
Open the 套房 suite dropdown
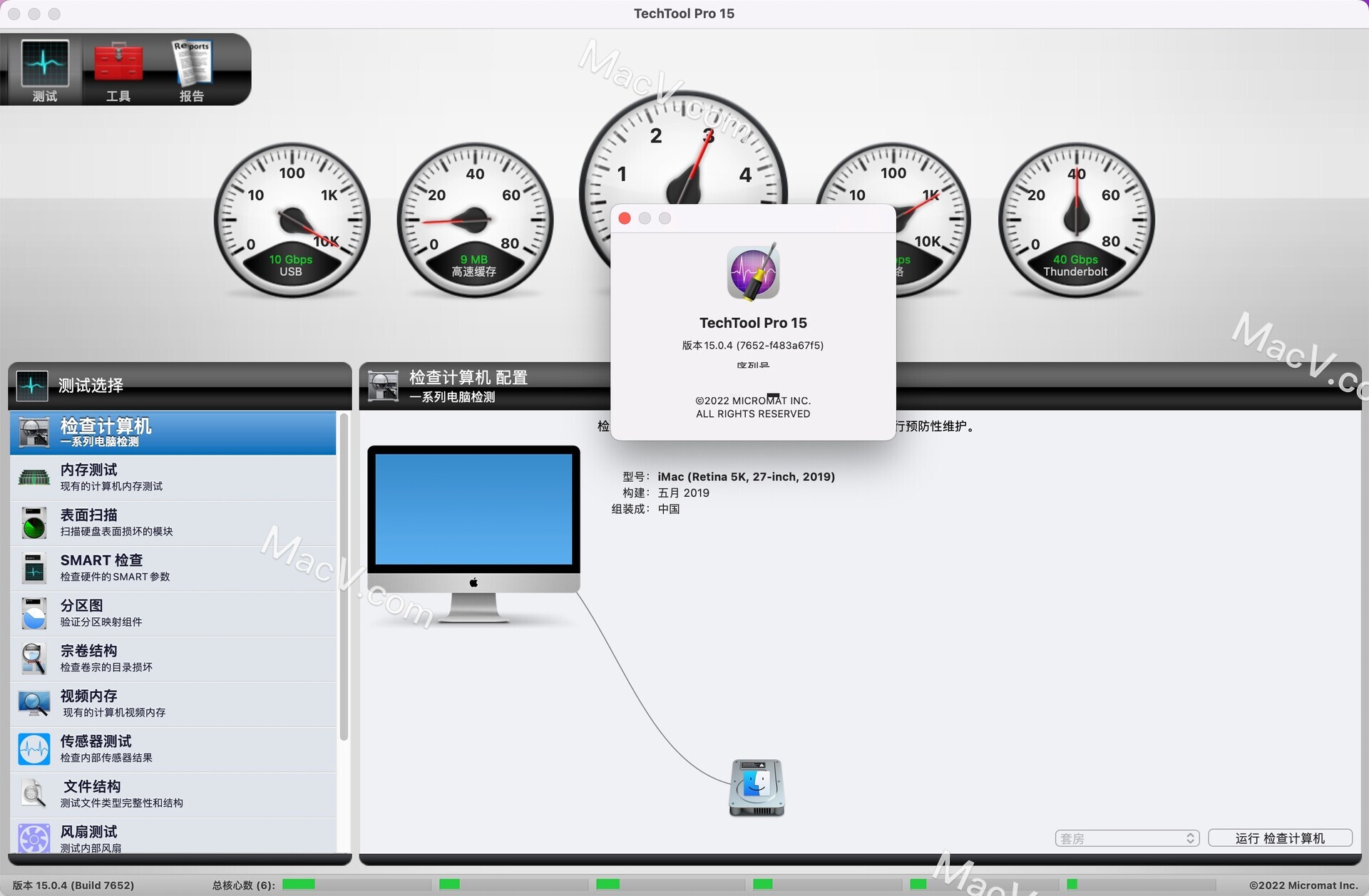click(1127, 838)
